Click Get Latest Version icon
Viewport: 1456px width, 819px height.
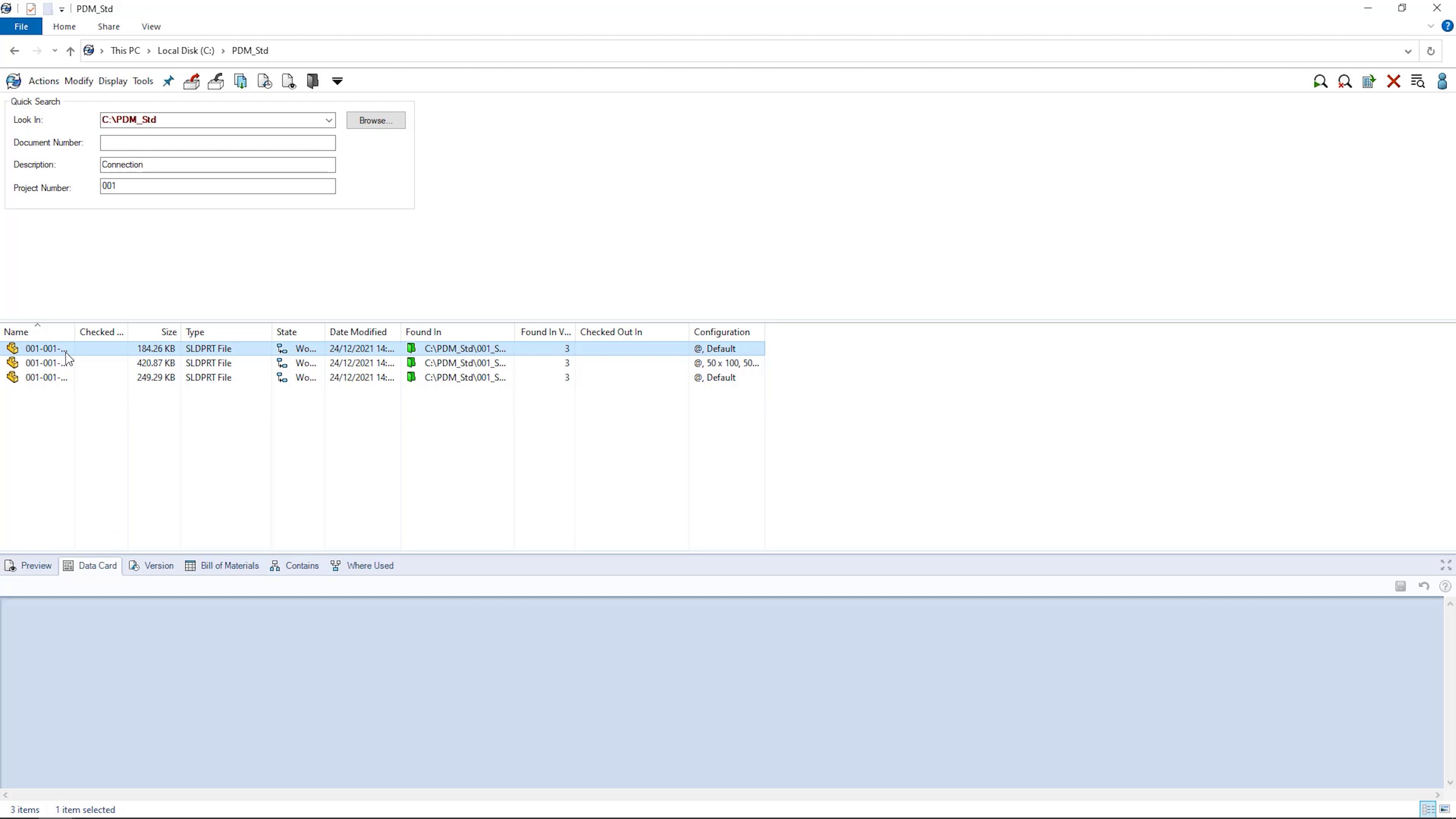(x=240, y=81)
